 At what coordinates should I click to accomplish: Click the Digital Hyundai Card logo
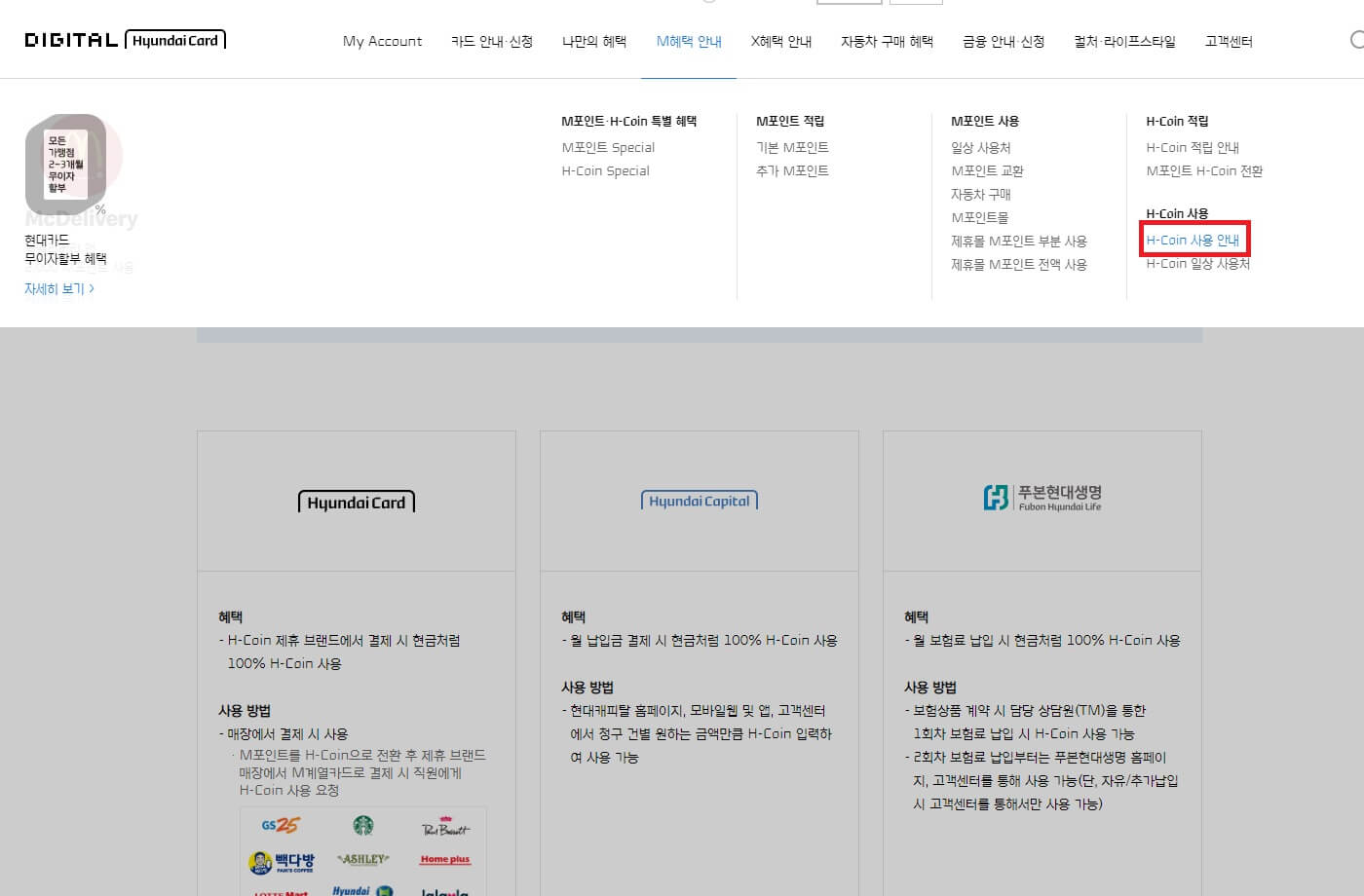tap(125, 40)
